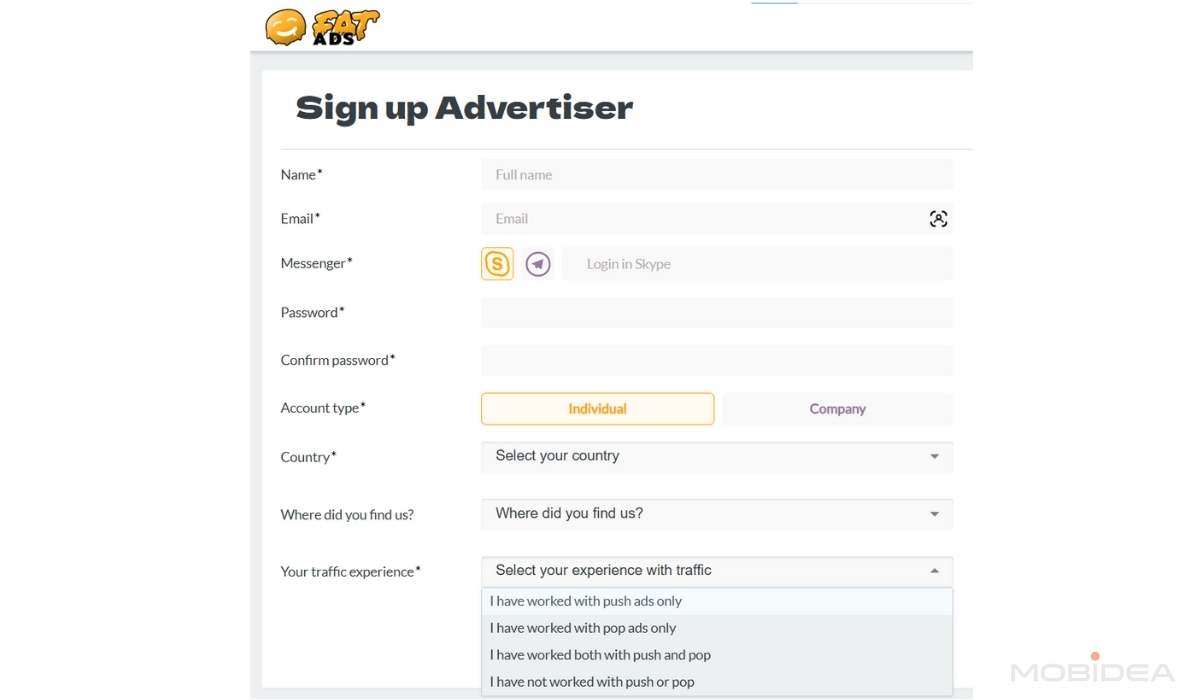Select the Telegram messenger icon
This screenshot has height=700, width=1200.
pos(538,264)
